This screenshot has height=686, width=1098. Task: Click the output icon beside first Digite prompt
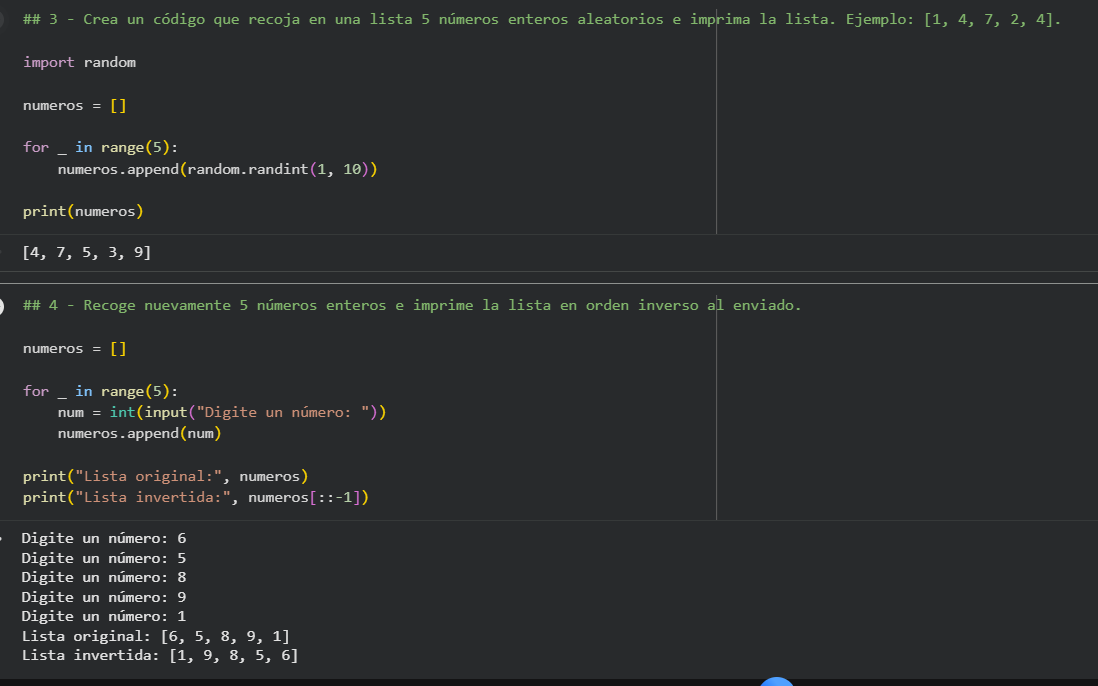click(3, 538)
